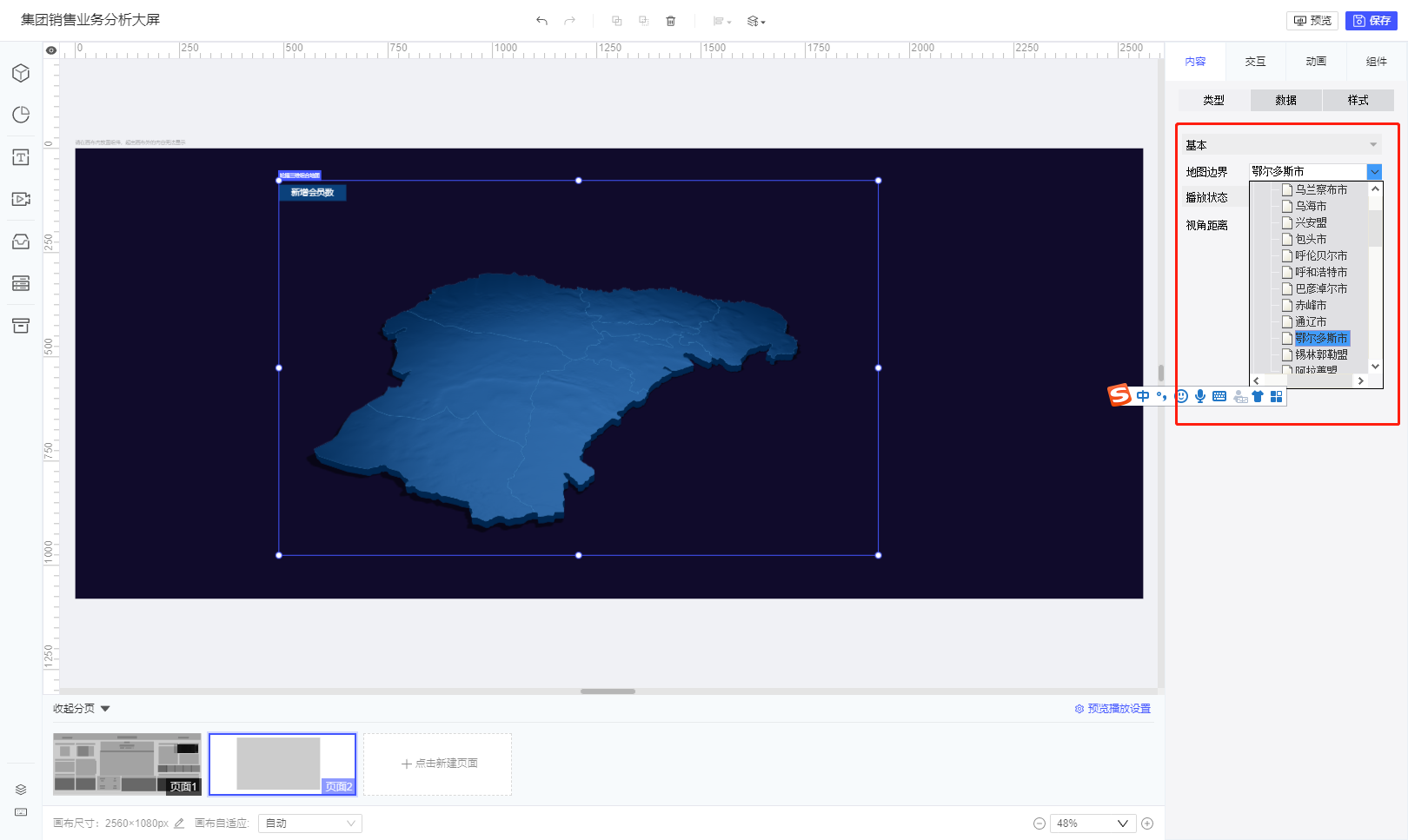Screen dimensions: 1408x840
Task: Open the 3D cube component library
Action: (x=21, y=73)
